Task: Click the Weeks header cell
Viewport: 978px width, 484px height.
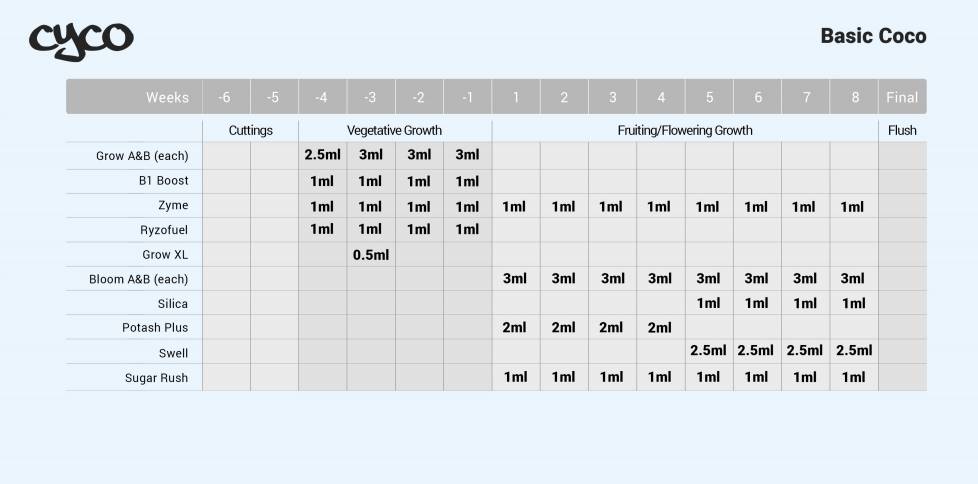Action: click(167, 97)
